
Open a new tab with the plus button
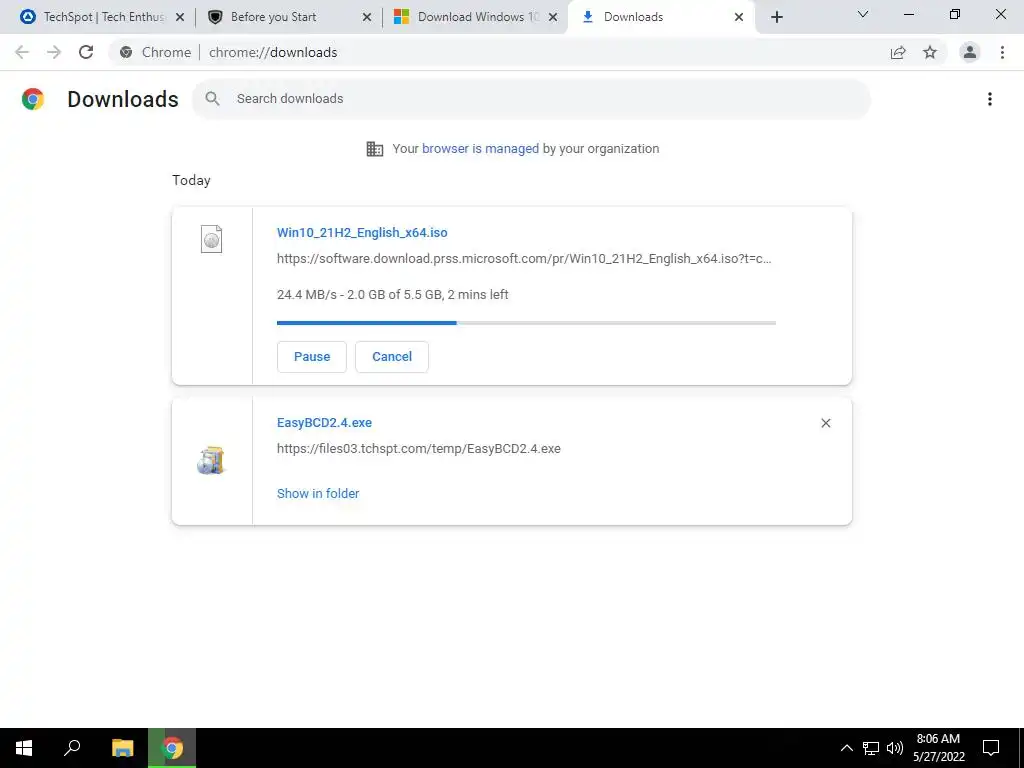(x=776, y=17)
